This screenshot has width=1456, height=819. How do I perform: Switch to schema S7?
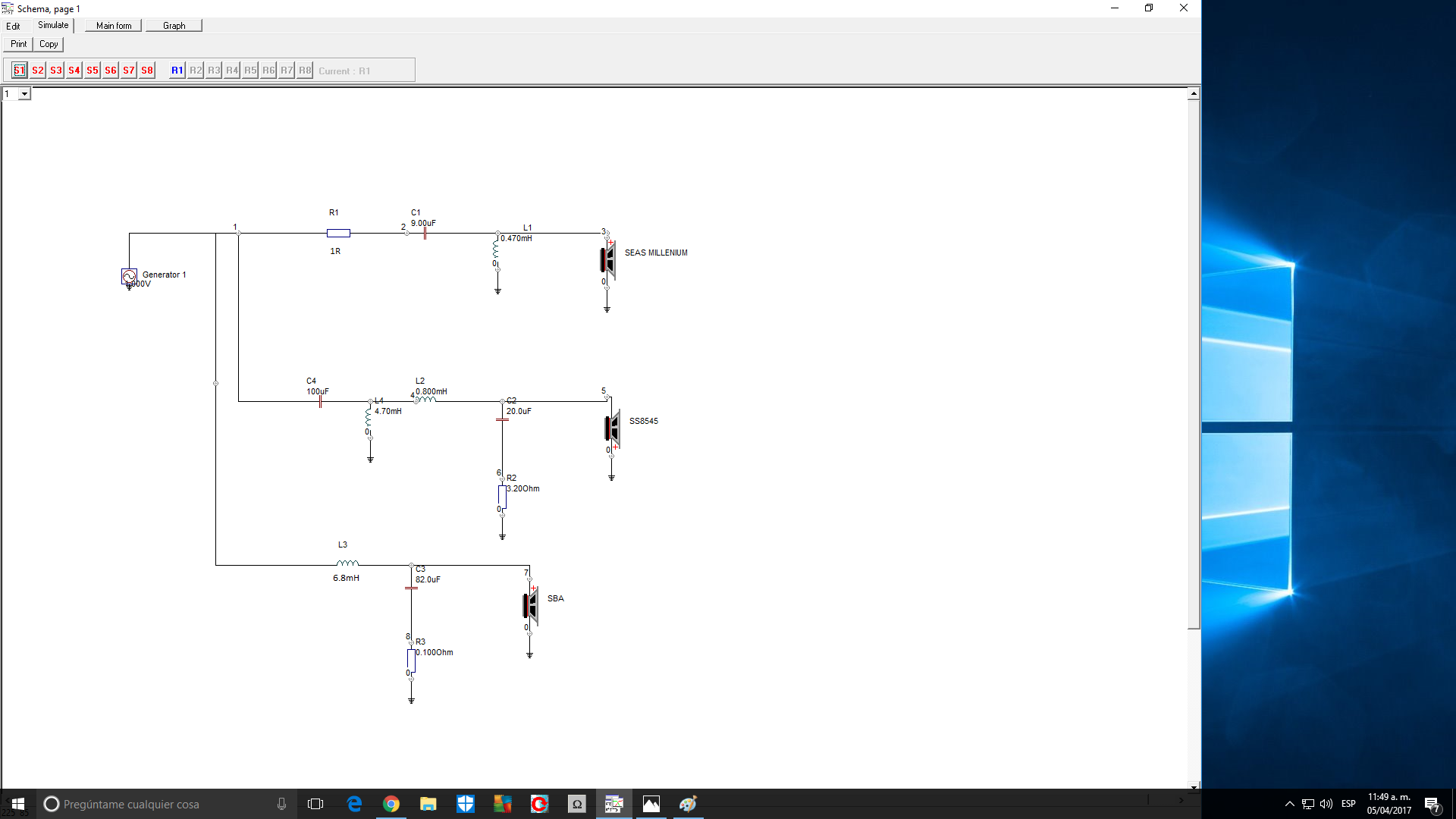(x=129, y=71)
